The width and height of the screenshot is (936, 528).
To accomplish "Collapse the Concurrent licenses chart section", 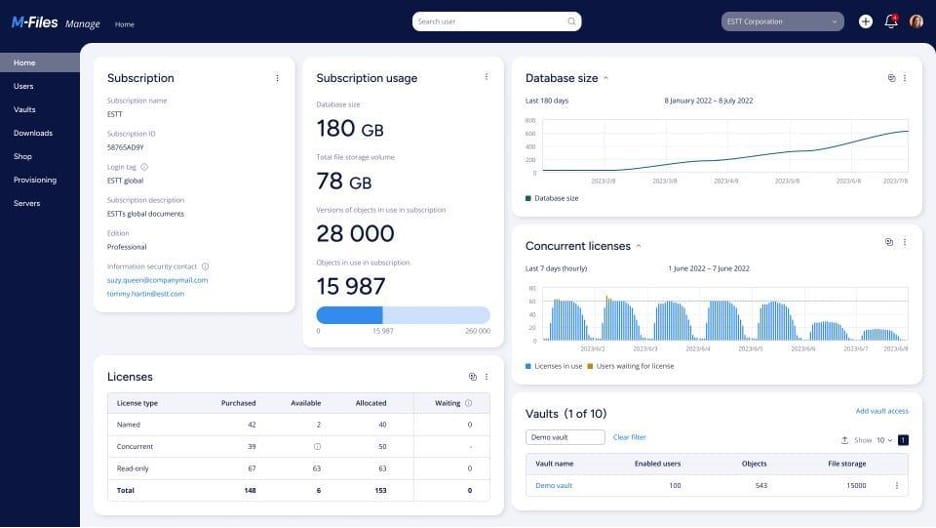I will (639, 246).
